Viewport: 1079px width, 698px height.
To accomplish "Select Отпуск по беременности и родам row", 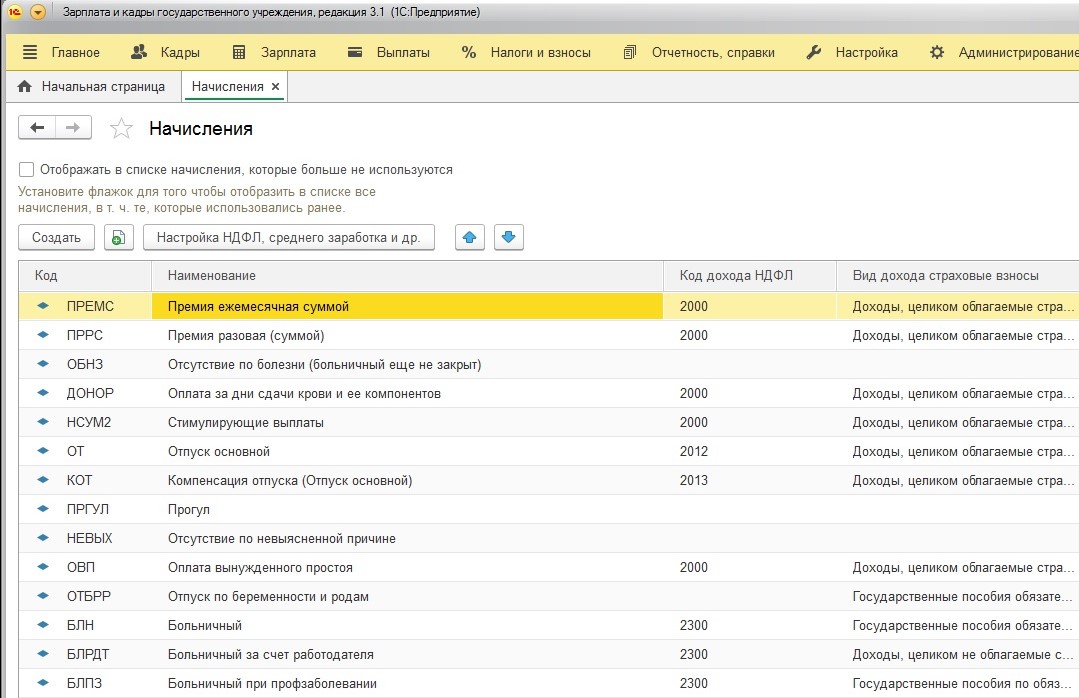I will tap(548, 596).
